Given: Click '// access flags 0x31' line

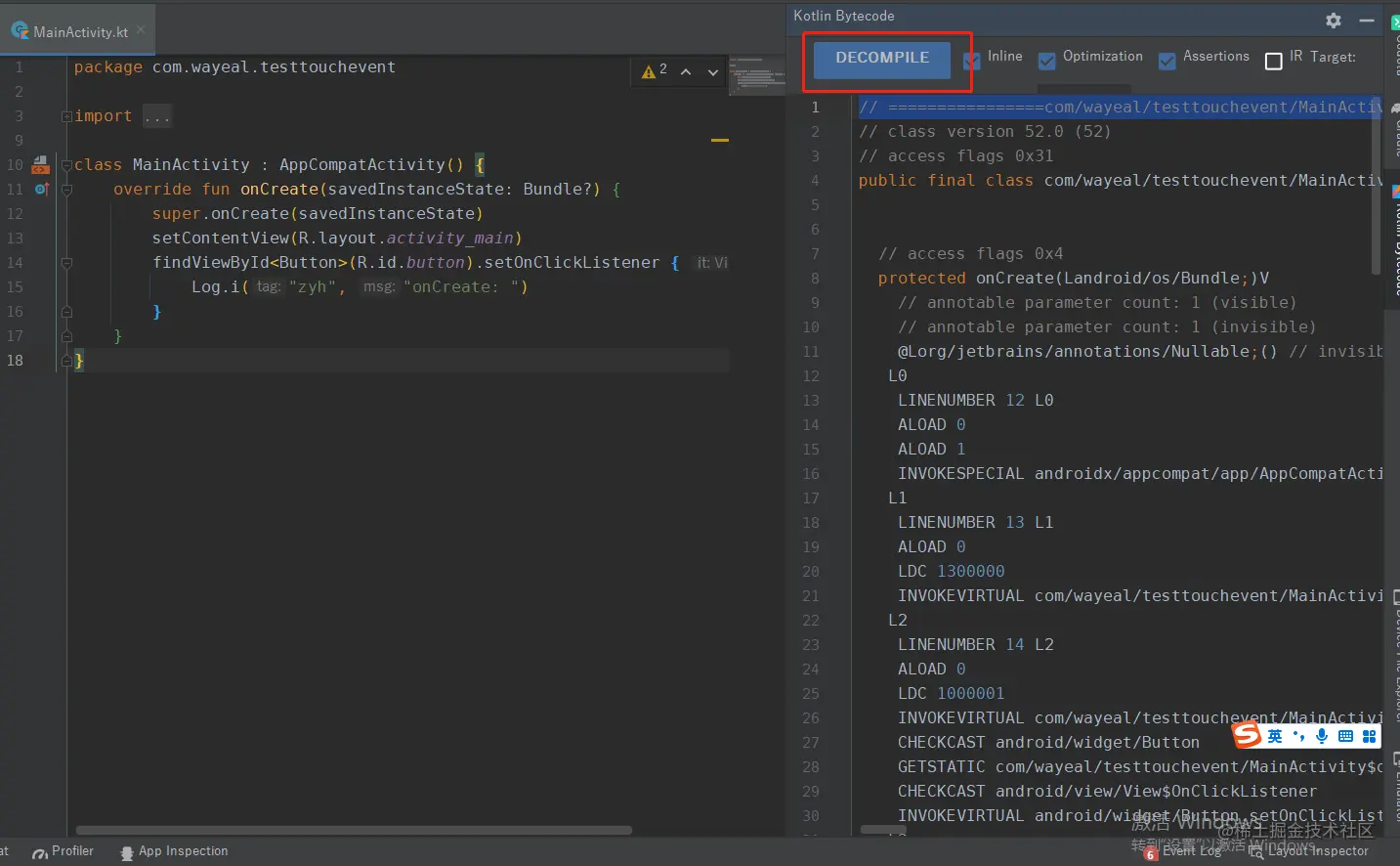Looking at the screenshot, I should [955, 155].
